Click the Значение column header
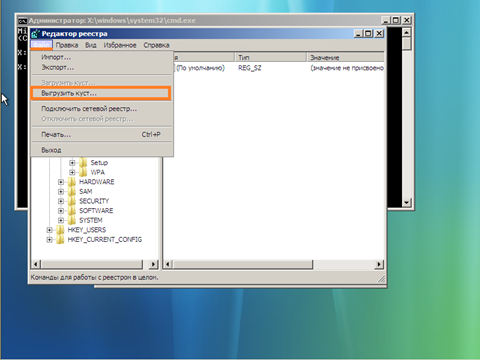Screen dimensions: 480x360 coord(345,57)
